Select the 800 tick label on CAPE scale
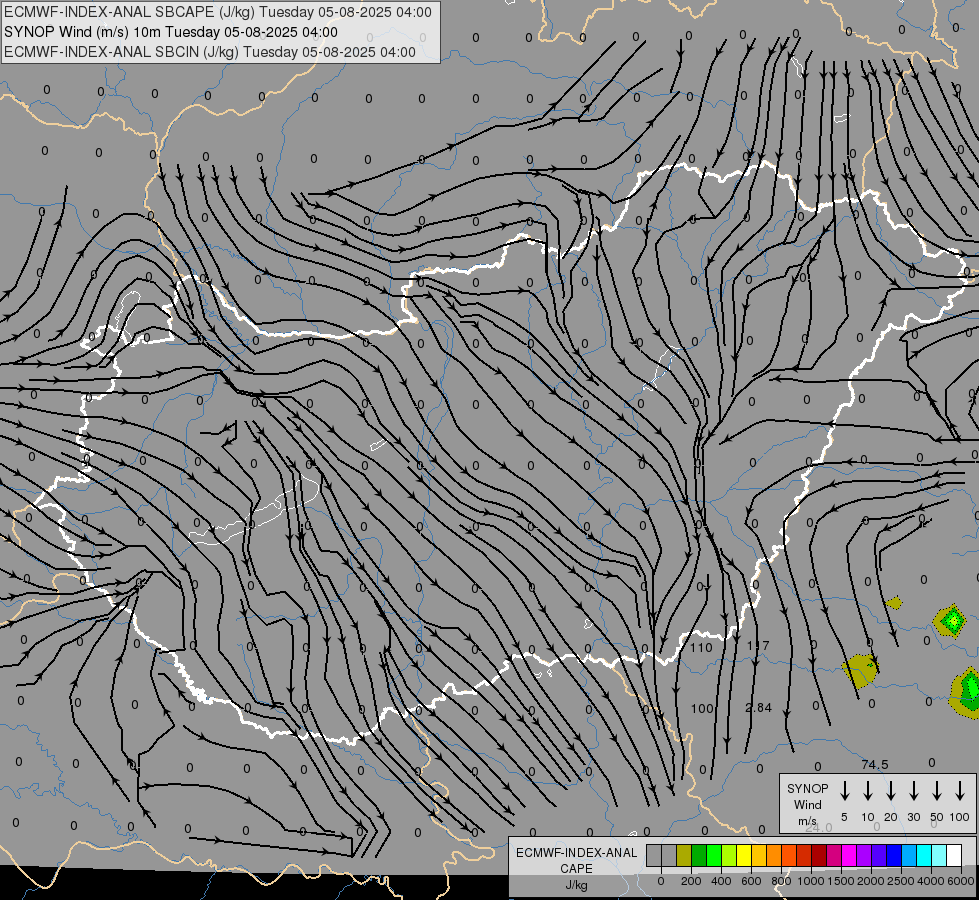The image size is (979, 900). pyautogui.click(x=781, y=881)
